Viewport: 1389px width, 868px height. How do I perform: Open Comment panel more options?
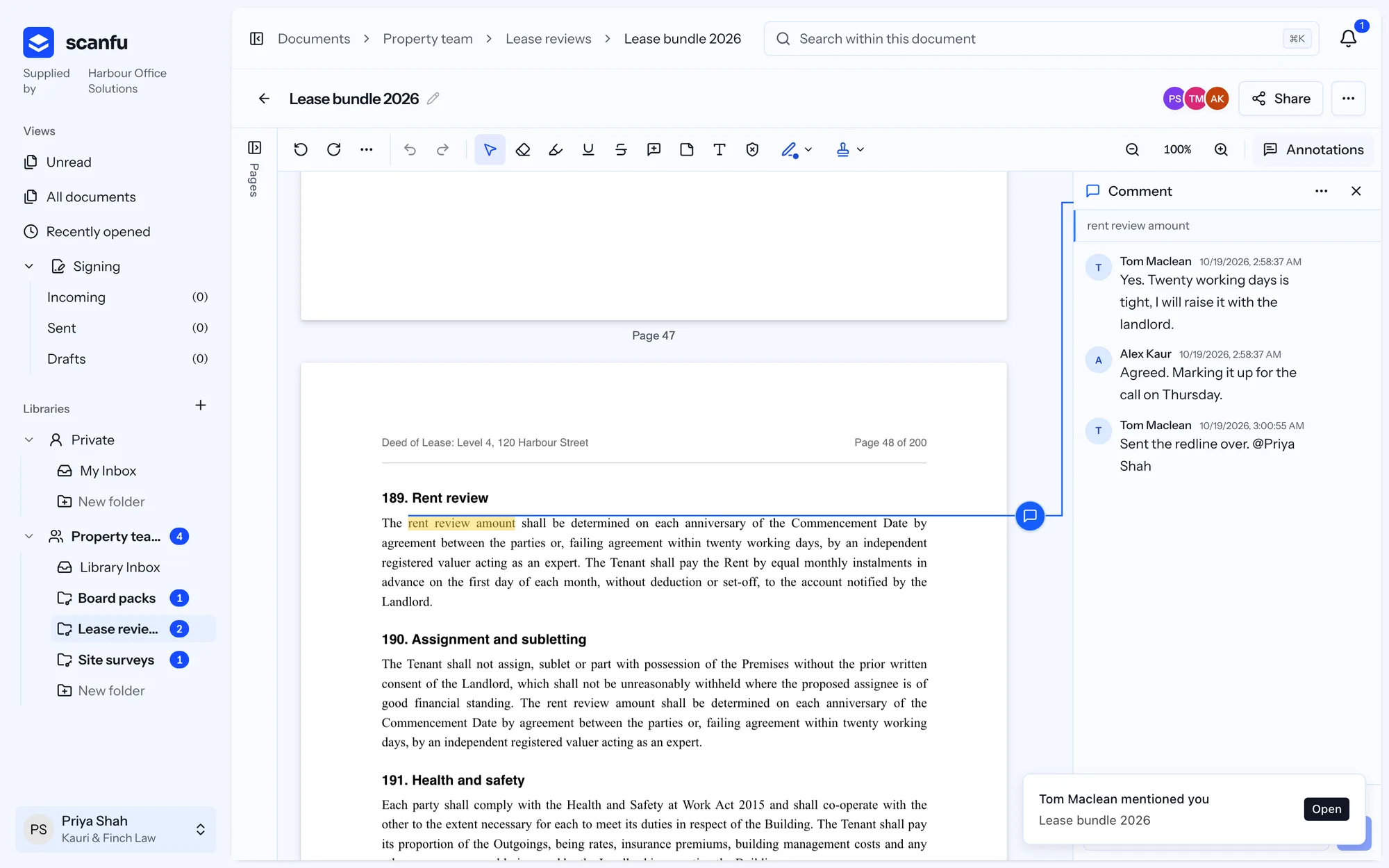[x=1322, y=191]
